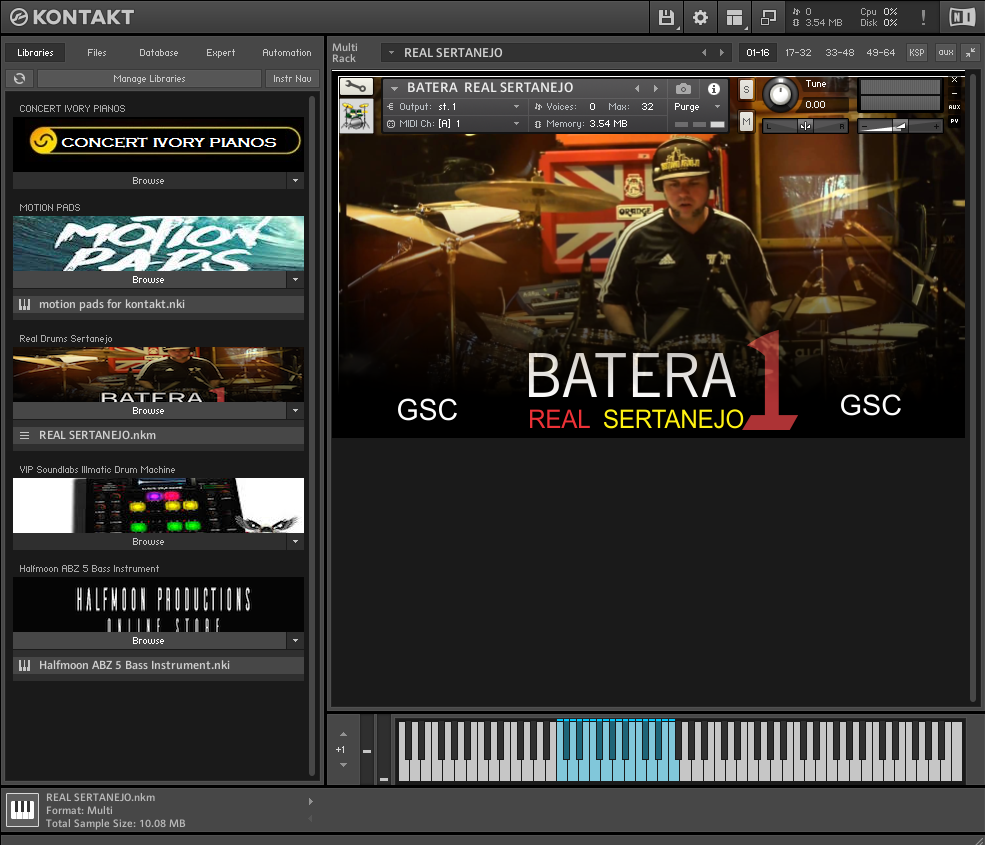
Task: Browse the Concert Ivory Pianos library
Action: pyautogui.click(x=150, y=181)
